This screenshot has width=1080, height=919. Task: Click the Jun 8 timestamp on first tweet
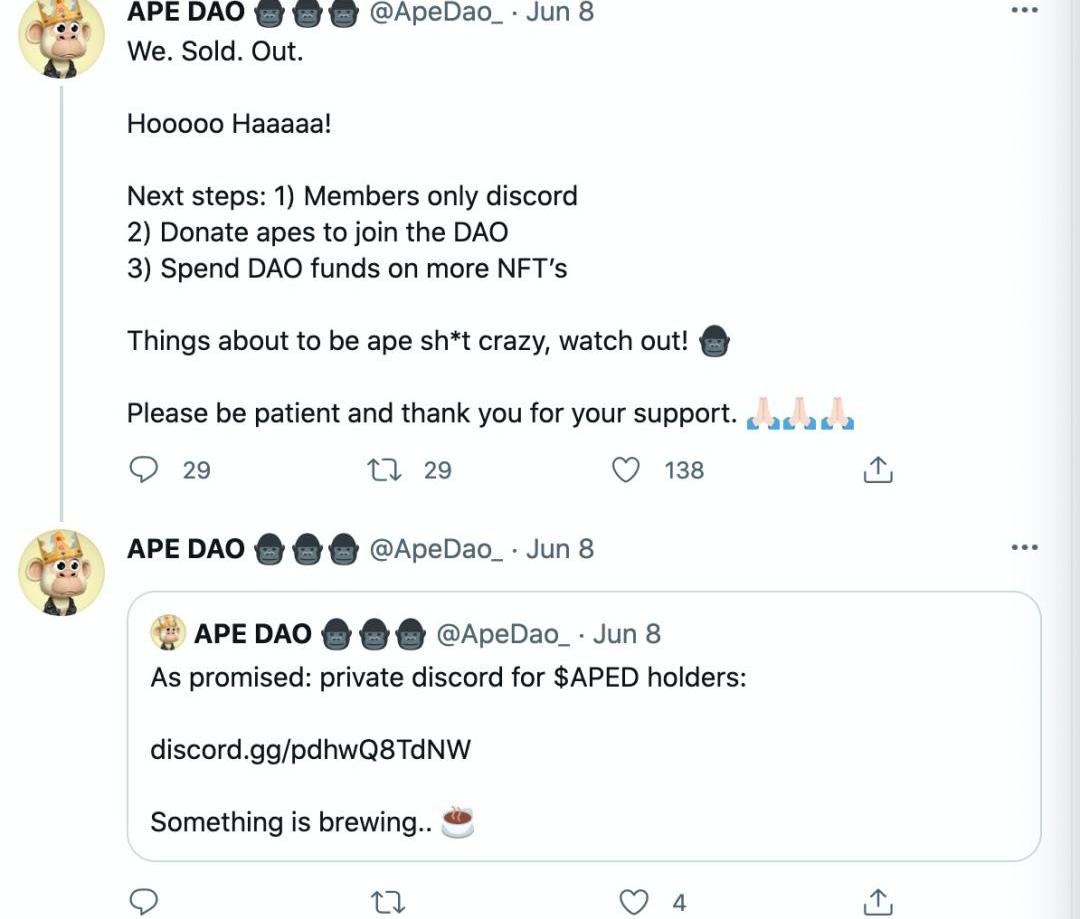[x=560, y=12]
